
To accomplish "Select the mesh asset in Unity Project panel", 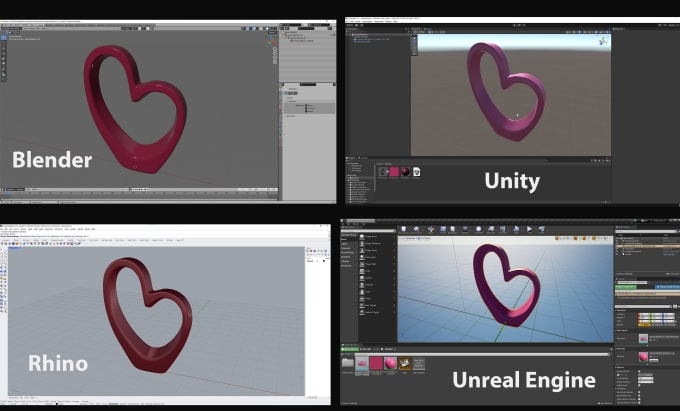I will pyautogui.click(x=383, y=172).
